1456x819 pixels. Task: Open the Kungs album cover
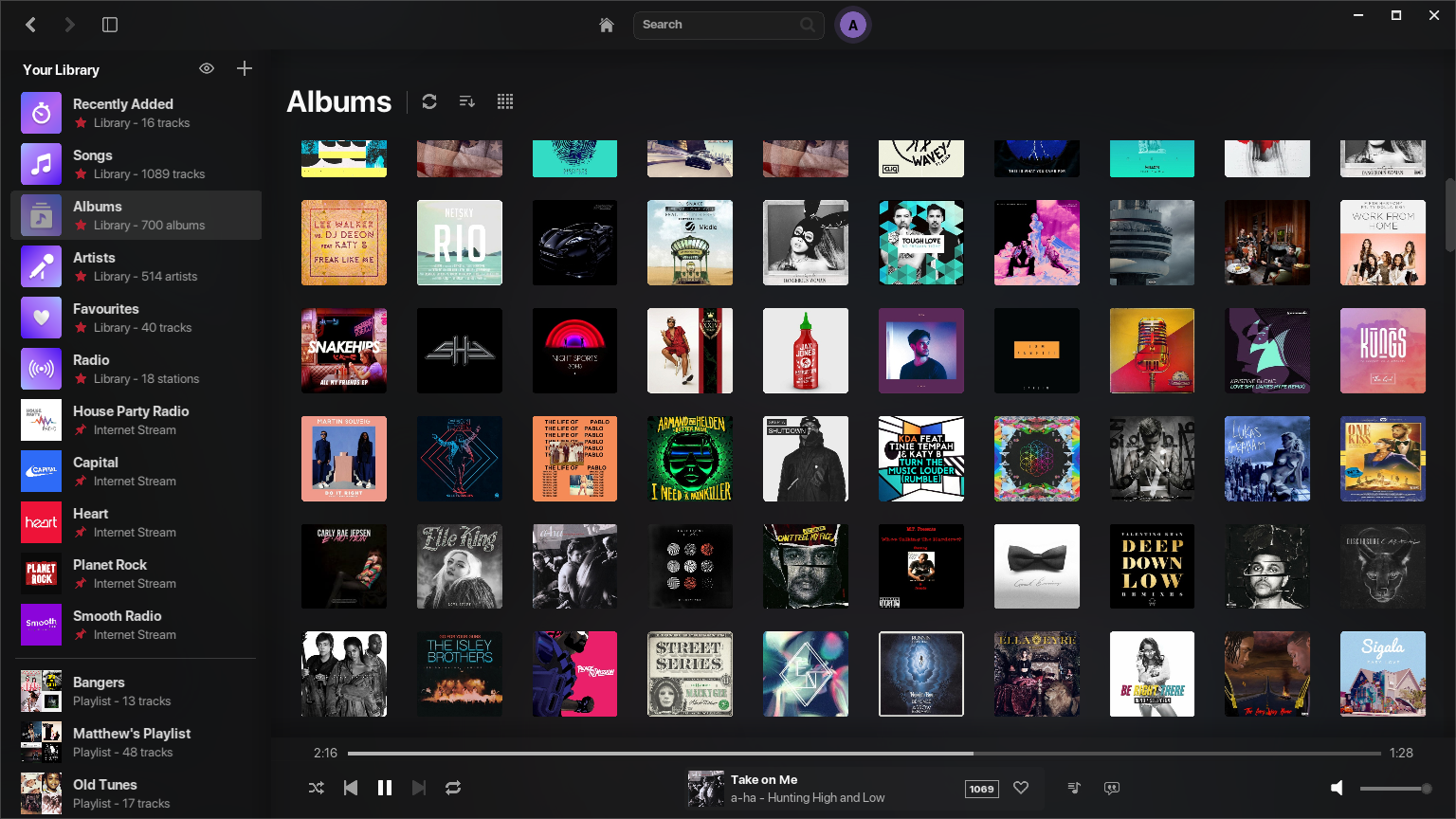point(1383,351)
